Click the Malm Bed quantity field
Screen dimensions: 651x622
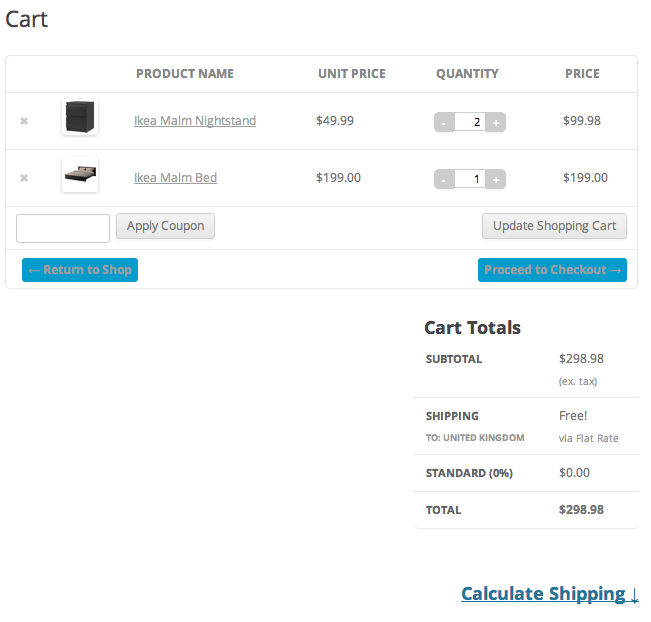(469, 179)
